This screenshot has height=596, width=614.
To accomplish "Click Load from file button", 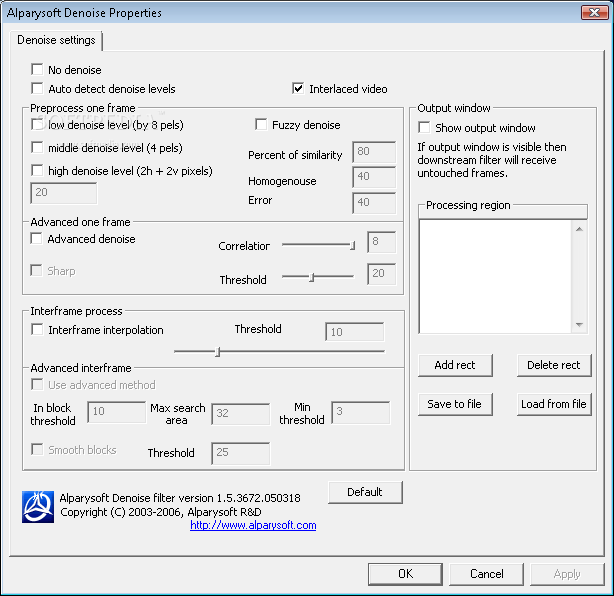I will pos(554,404).
